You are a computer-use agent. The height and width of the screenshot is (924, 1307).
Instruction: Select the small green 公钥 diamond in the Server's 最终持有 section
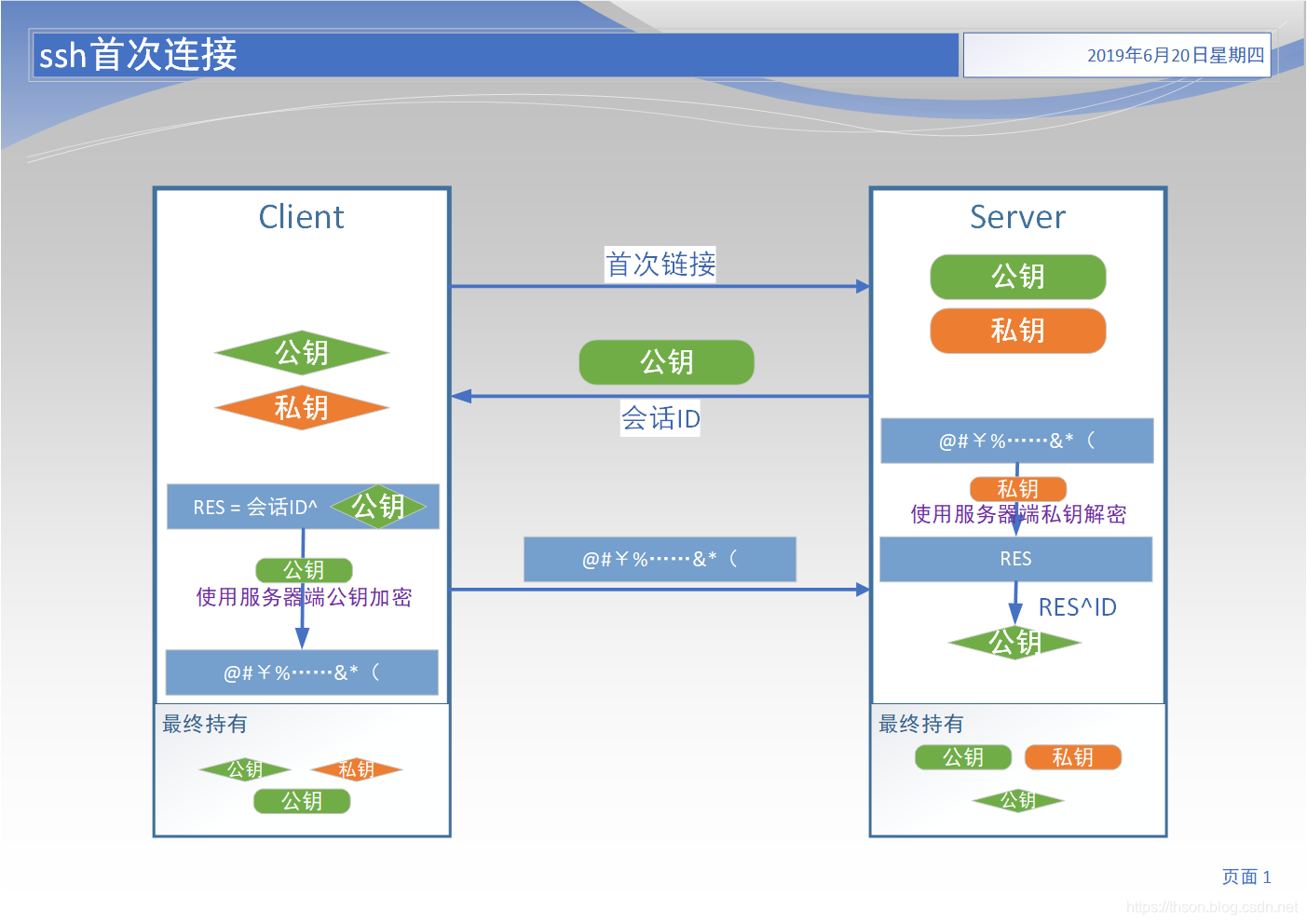pos(1018,800)
